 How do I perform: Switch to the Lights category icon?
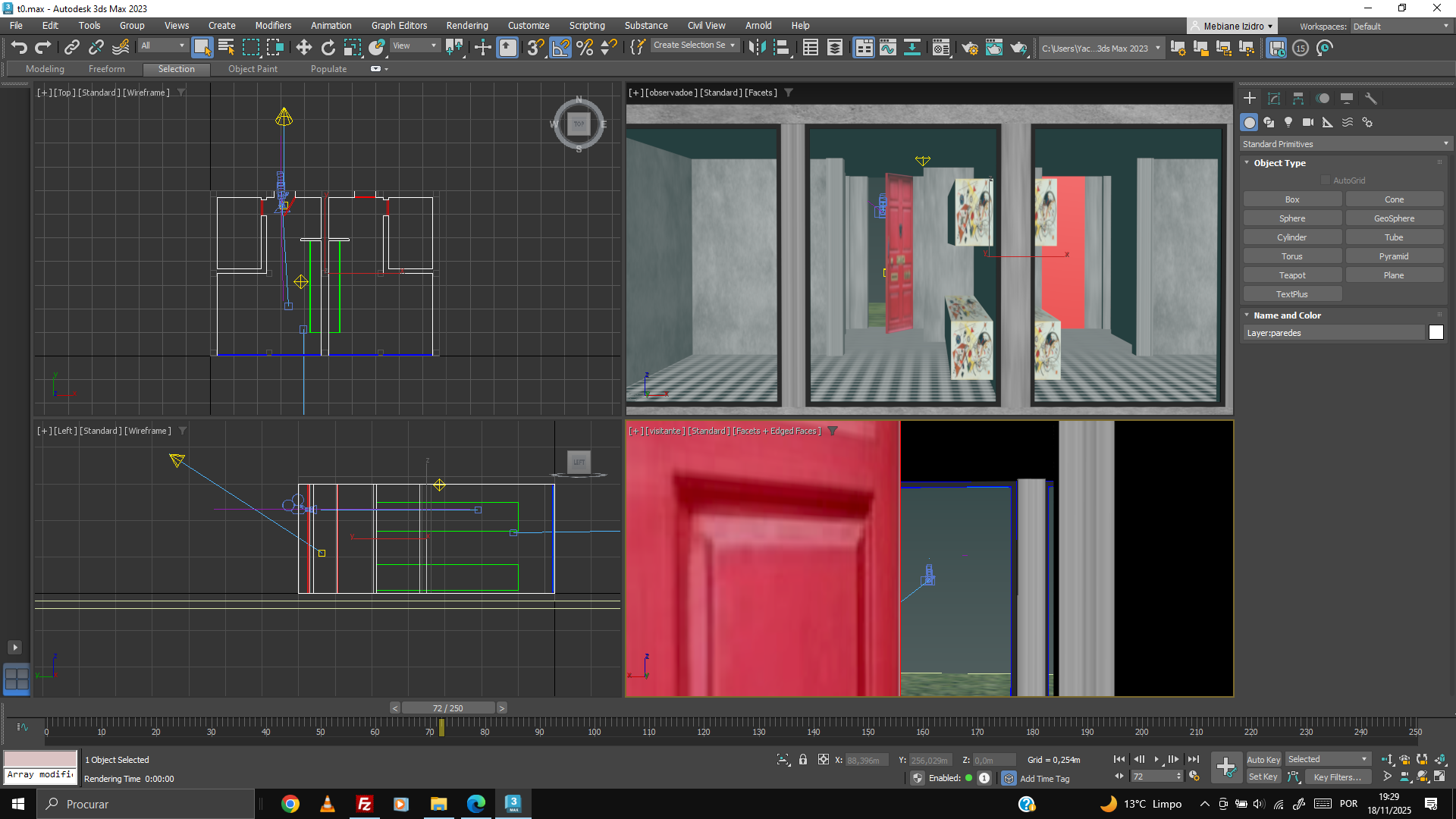tap(1288, 122)
